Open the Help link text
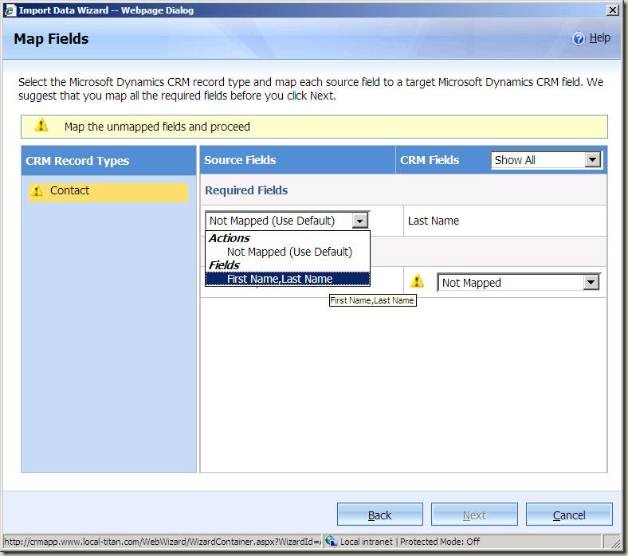Screen dimensions: 628x556 [x=599, y=39]
